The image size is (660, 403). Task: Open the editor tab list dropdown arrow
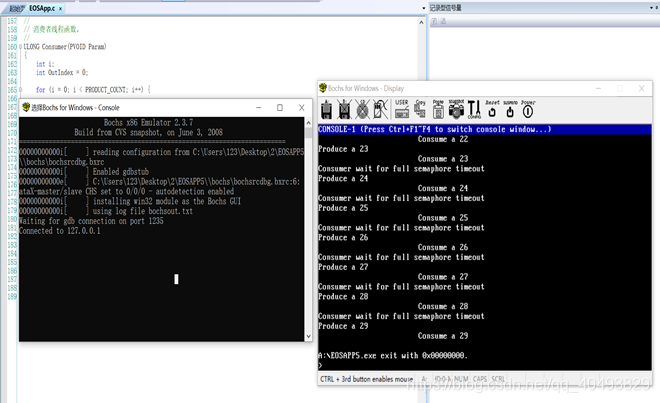423,8
